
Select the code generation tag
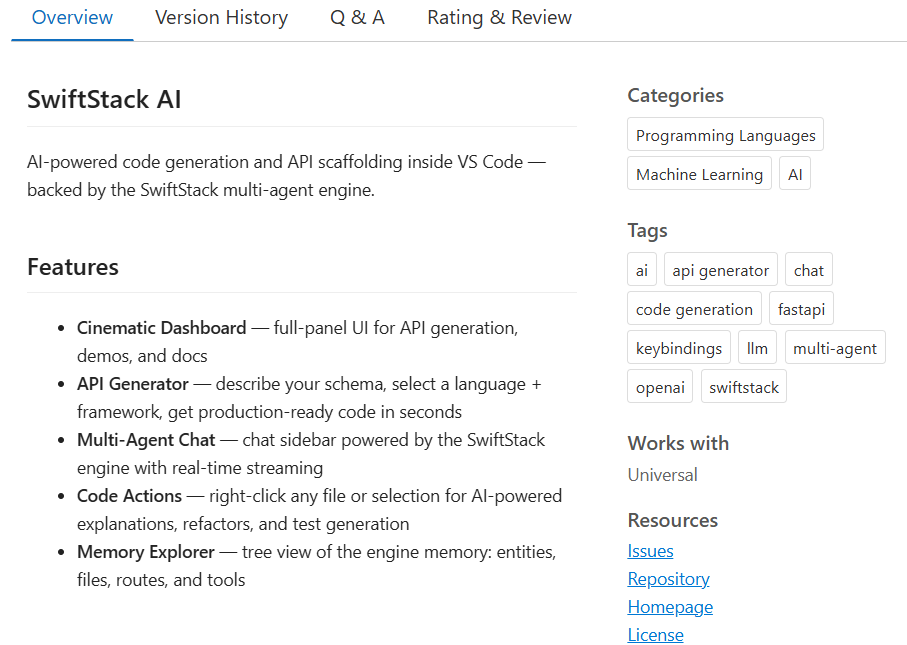pyautogui.click(x=694, y=308)
